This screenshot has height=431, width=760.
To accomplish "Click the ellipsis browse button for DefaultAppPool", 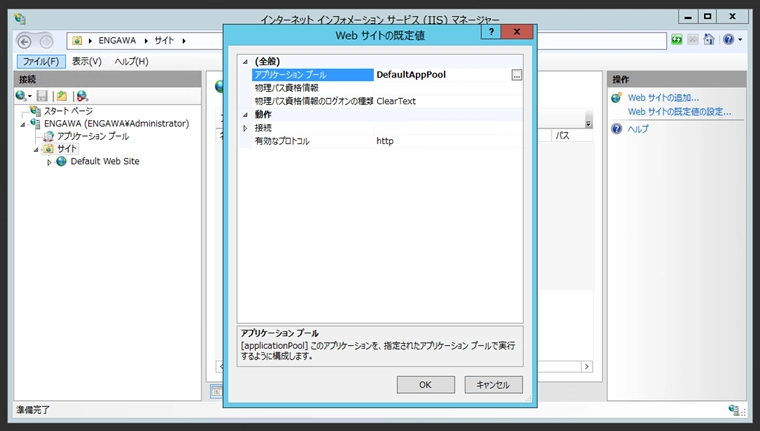I will coord(517,75).
